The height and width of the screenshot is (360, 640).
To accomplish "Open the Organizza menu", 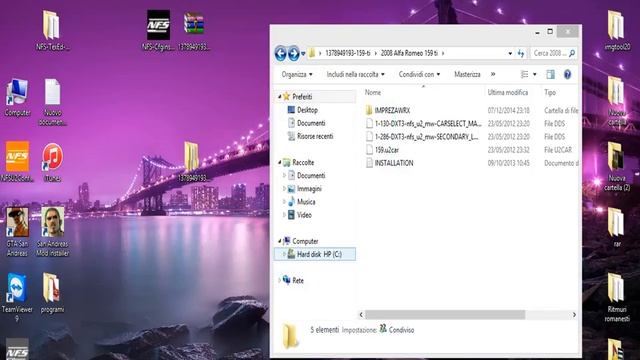I will point(297,74).
